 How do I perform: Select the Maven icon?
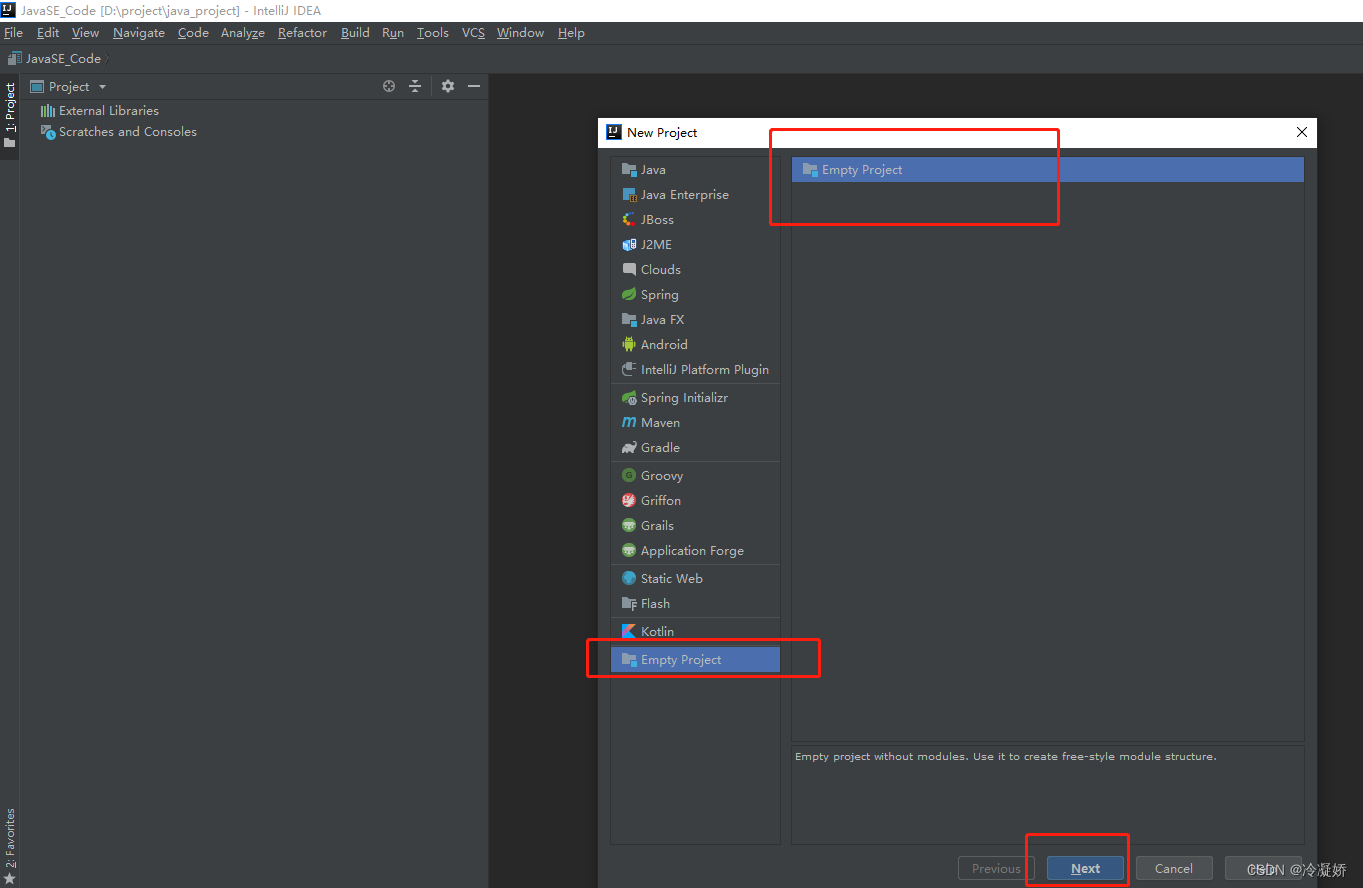click(629, 423)
